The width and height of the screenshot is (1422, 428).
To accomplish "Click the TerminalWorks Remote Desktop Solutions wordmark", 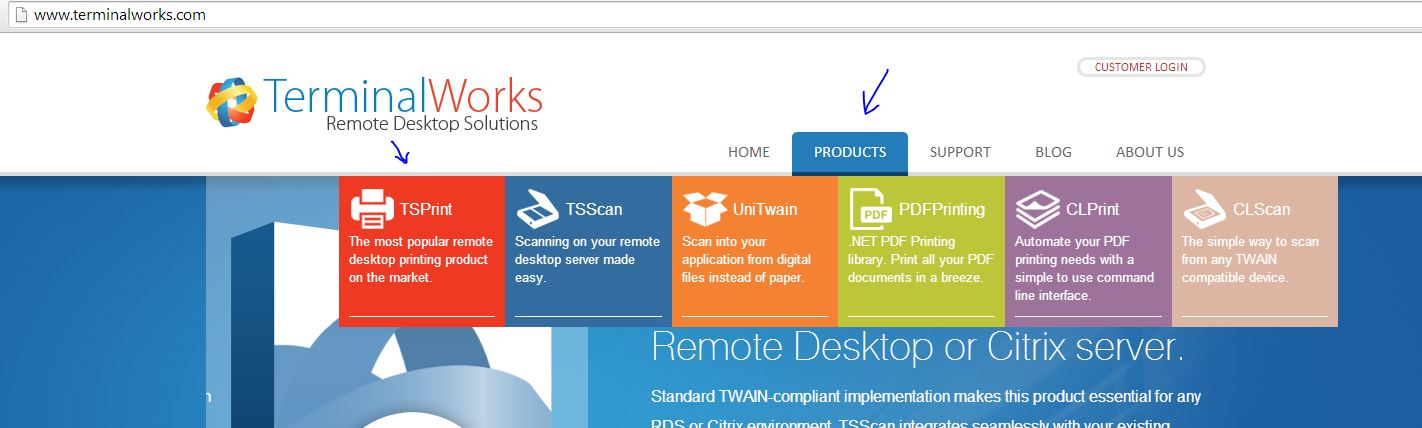I will (x=404, y=104).
